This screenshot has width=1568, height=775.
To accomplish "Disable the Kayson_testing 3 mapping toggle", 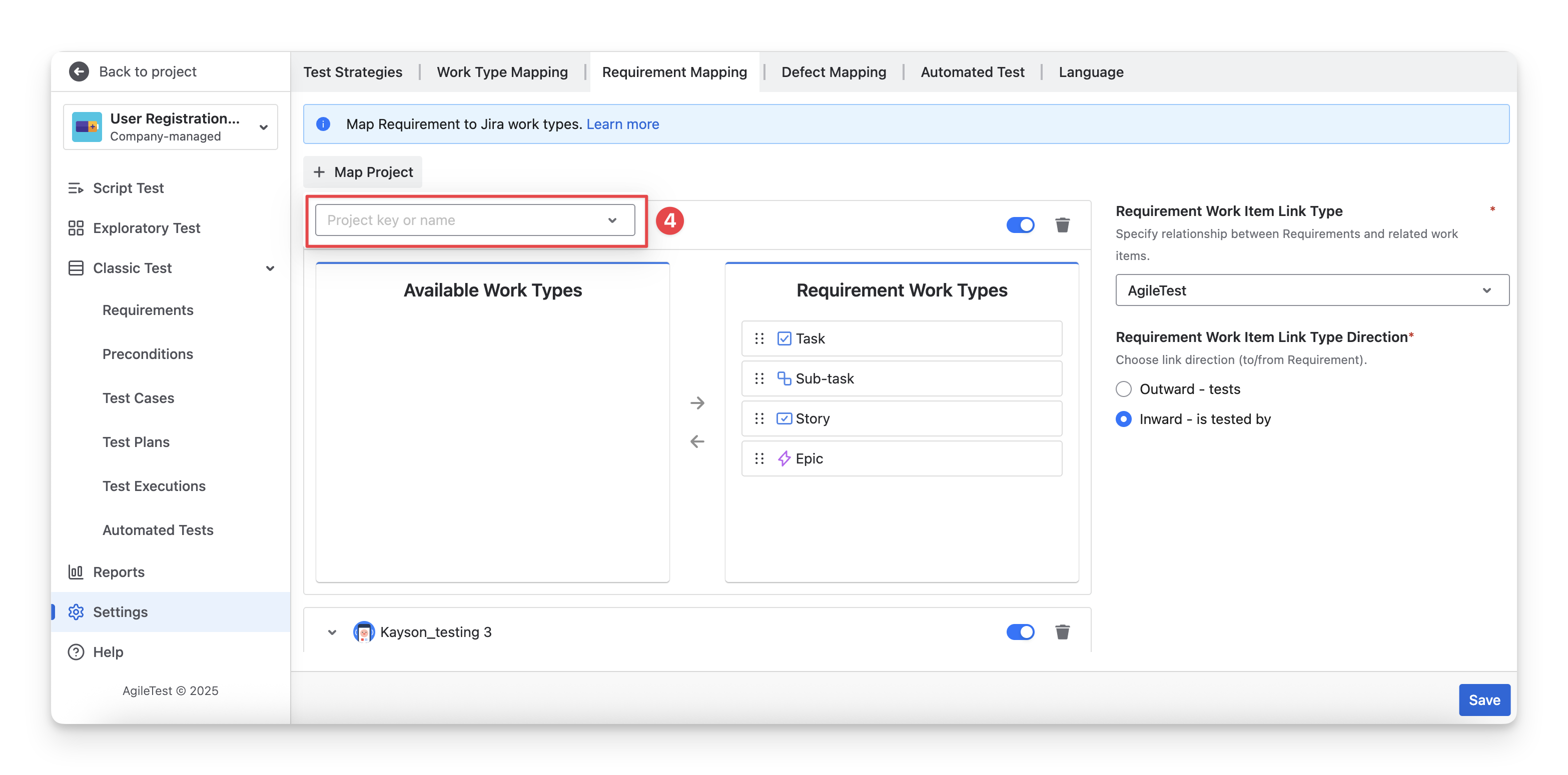I will 1020,632.
